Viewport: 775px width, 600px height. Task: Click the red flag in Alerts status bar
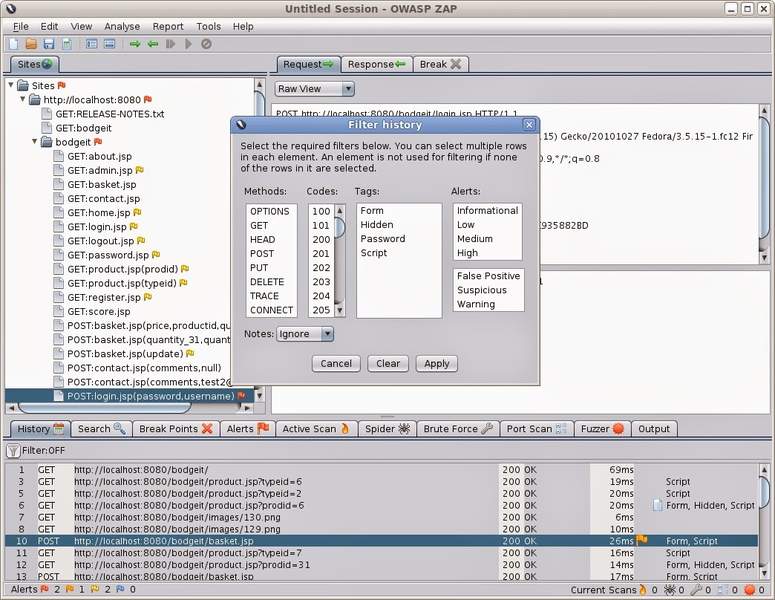click(x=44, y=589)
